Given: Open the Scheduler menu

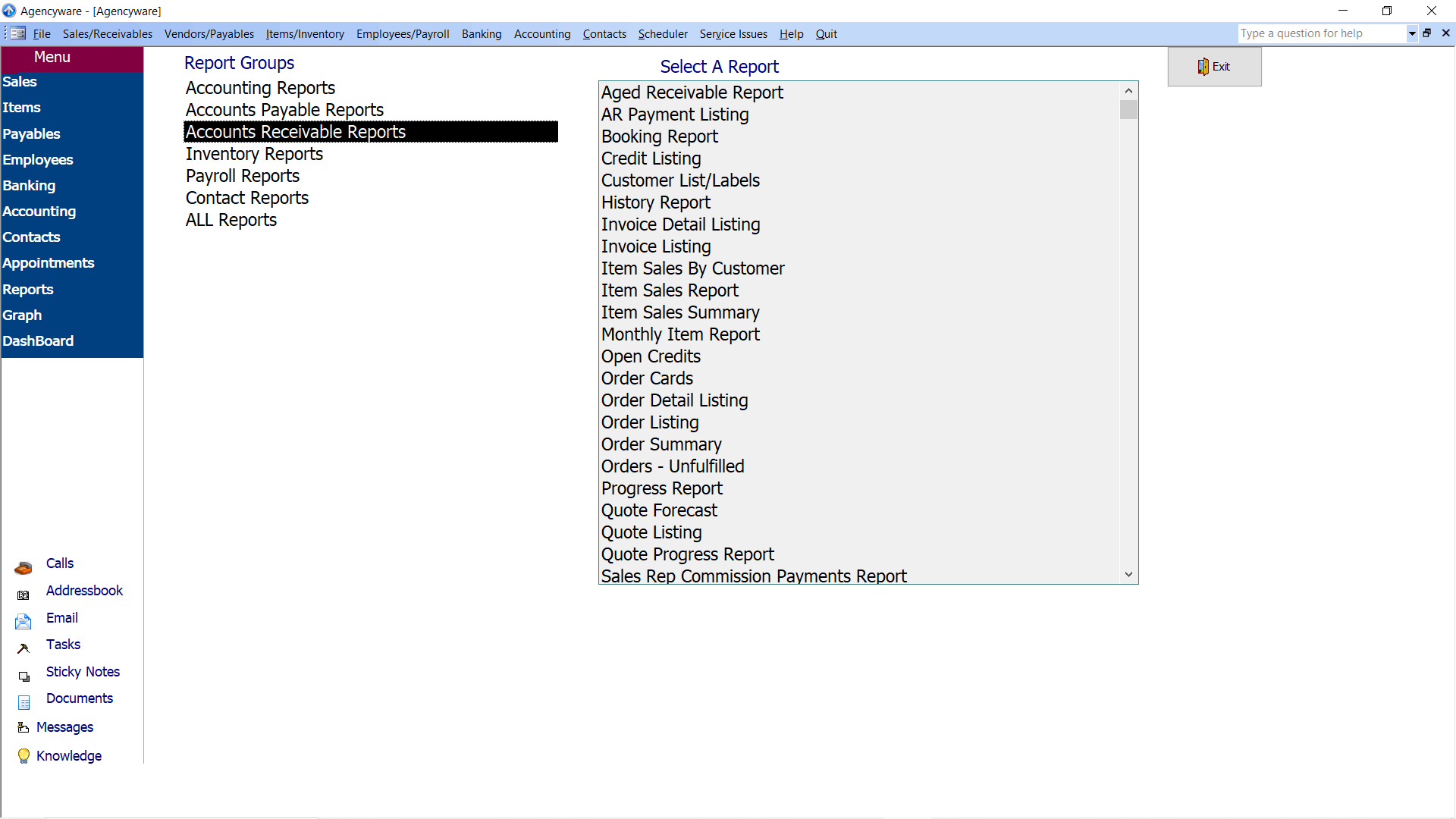Looking at the screenshot, I should click(x=663, y=34).
